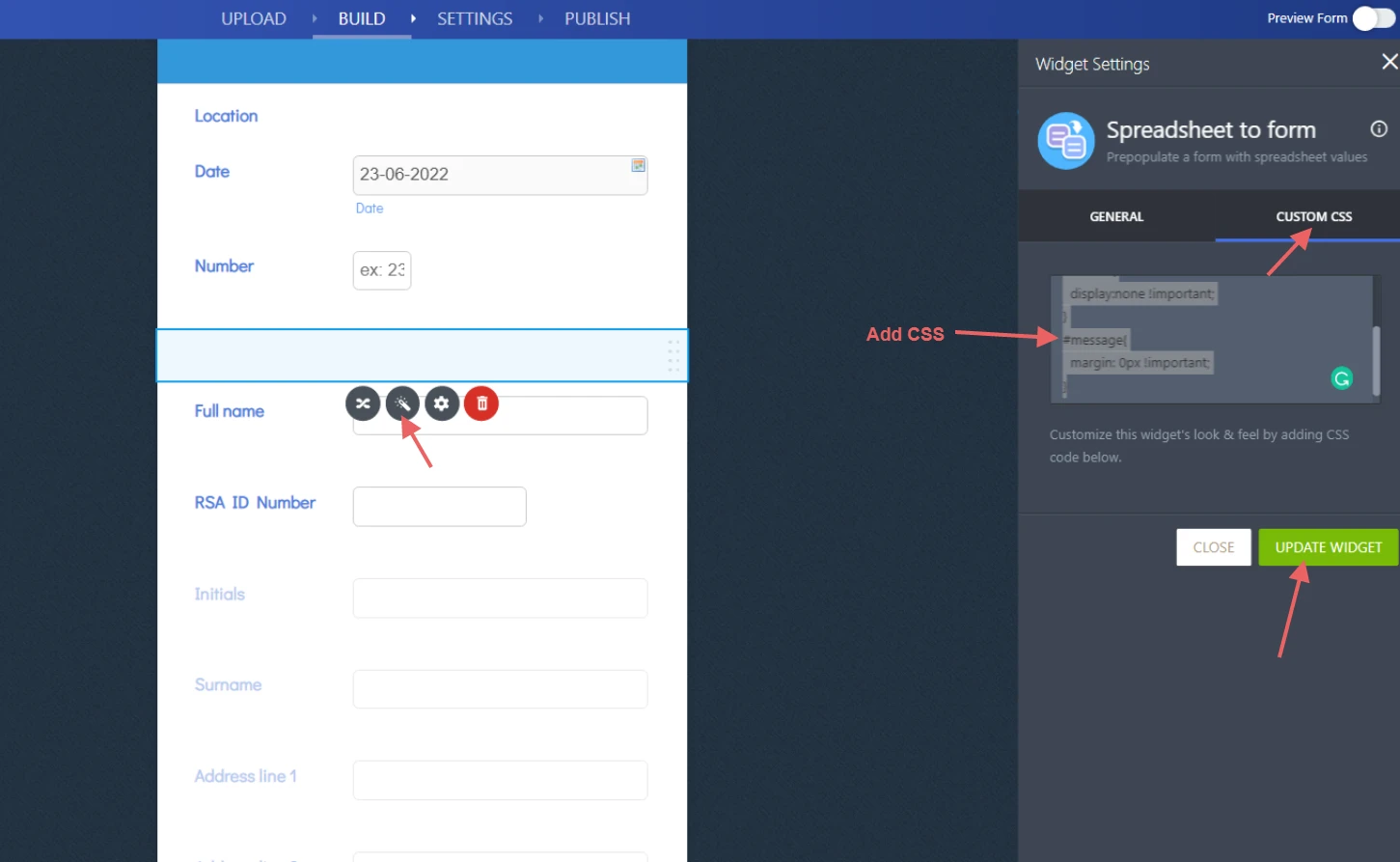Navigate to the PUBLISH step
Viewport: 1400px width, 862px height.
click(x=597, y=19)
